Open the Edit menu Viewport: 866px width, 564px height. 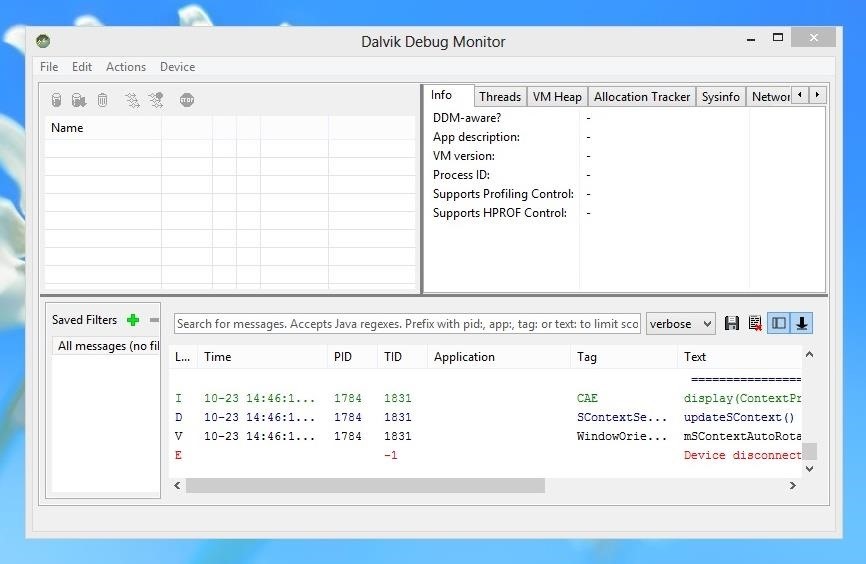[x=82, y=67]
